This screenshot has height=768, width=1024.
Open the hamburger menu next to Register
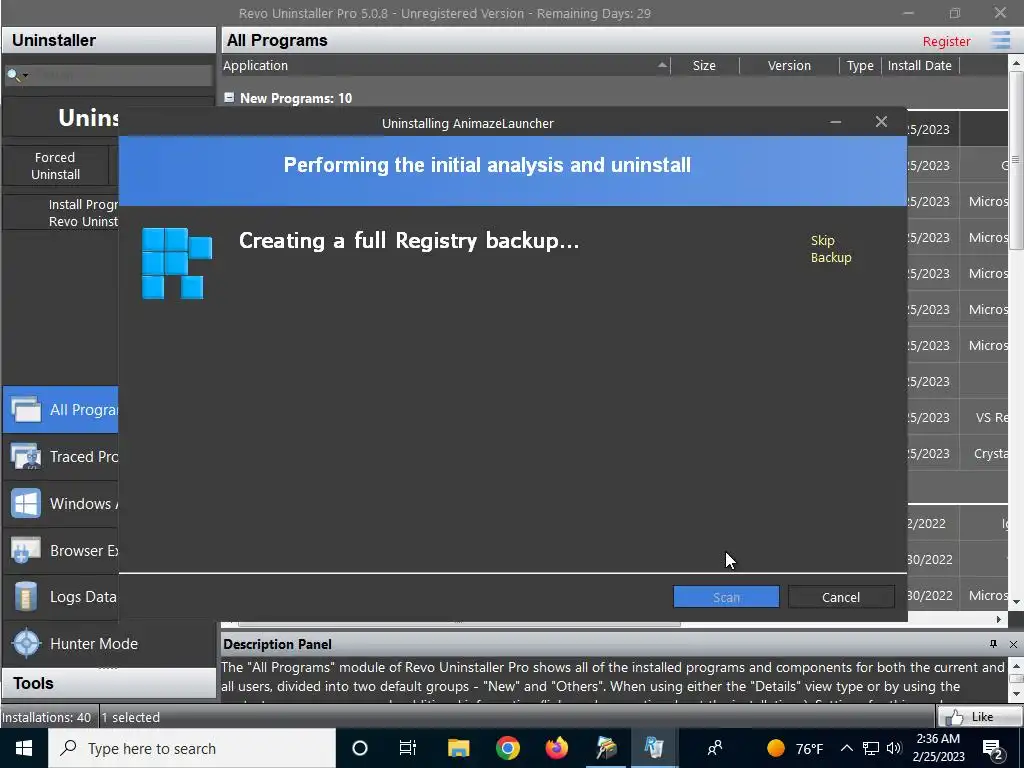point(1000,40)
